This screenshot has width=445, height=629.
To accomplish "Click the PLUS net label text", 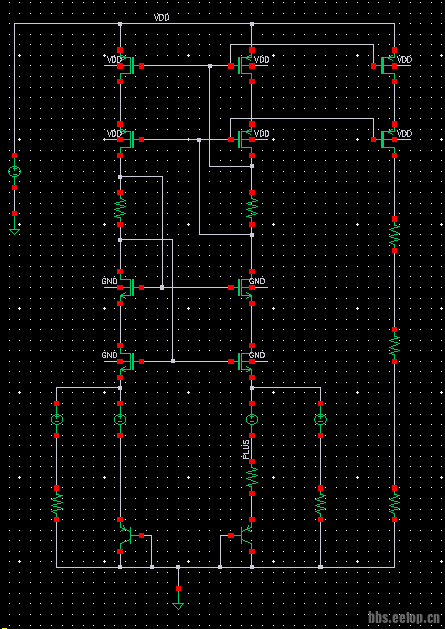I will 246,448.
